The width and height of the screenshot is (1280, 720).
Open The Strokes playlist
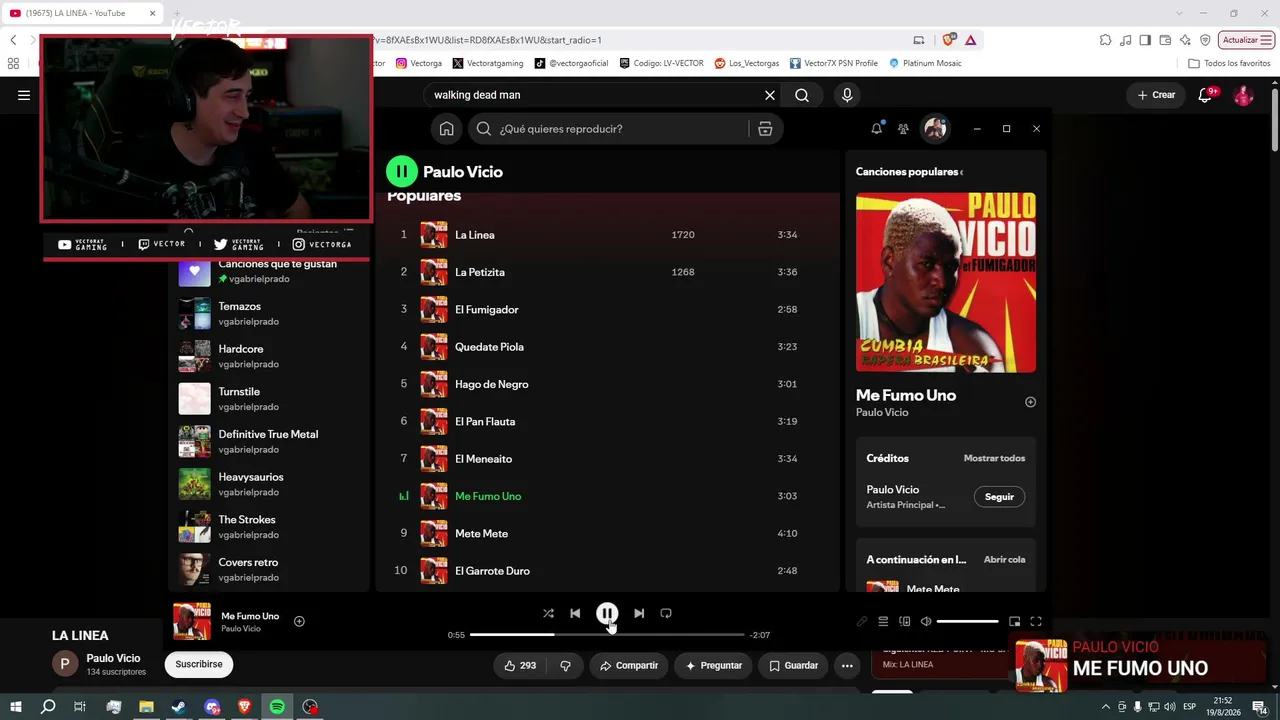click(270, 527)
